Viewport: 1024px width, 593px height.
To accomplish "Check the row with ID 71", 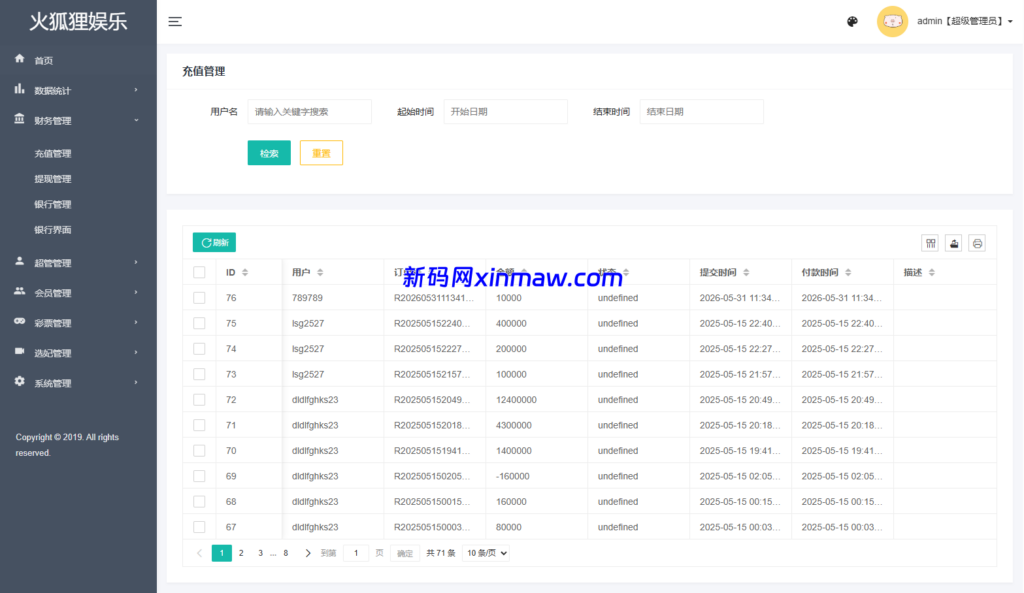I will click(x=199, y=425).
